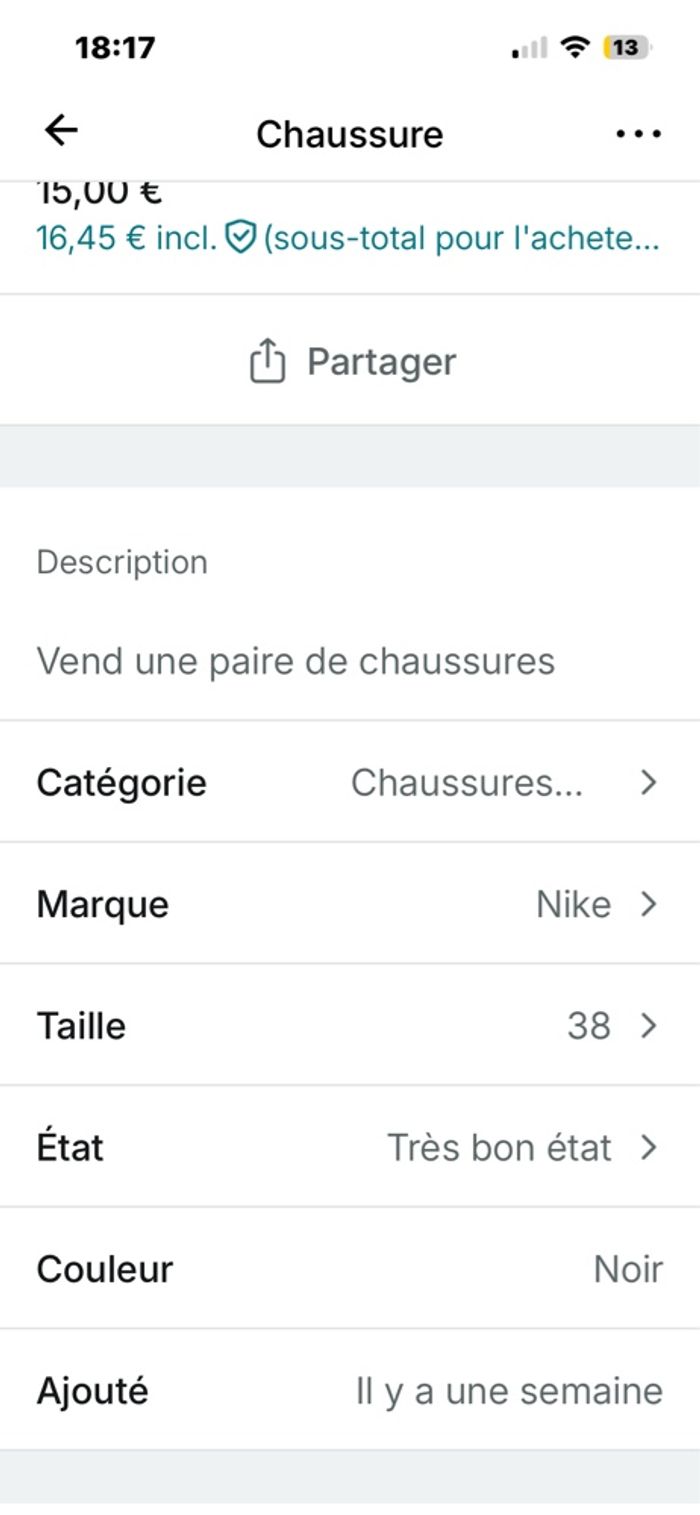Tap the Très bon état value
Screen dimensions: 700x1515
coord(499,1147)
